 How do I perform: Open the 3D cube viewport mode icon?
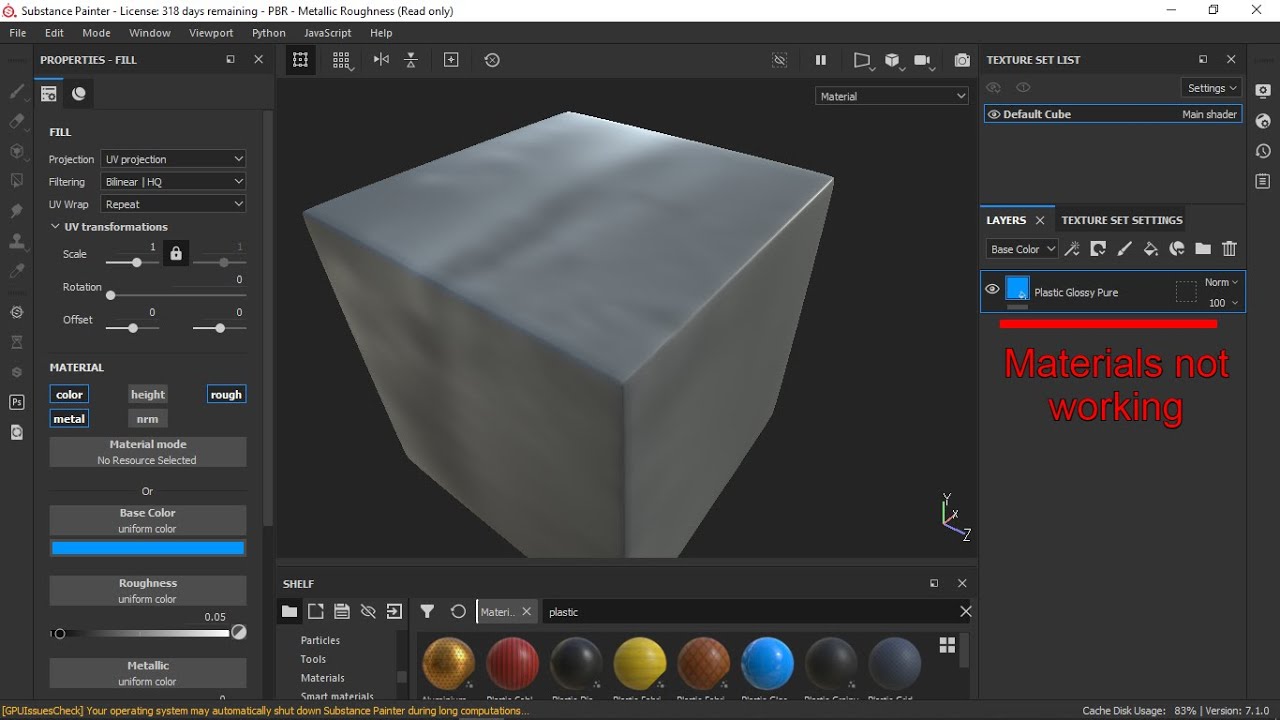click(893, 60)
